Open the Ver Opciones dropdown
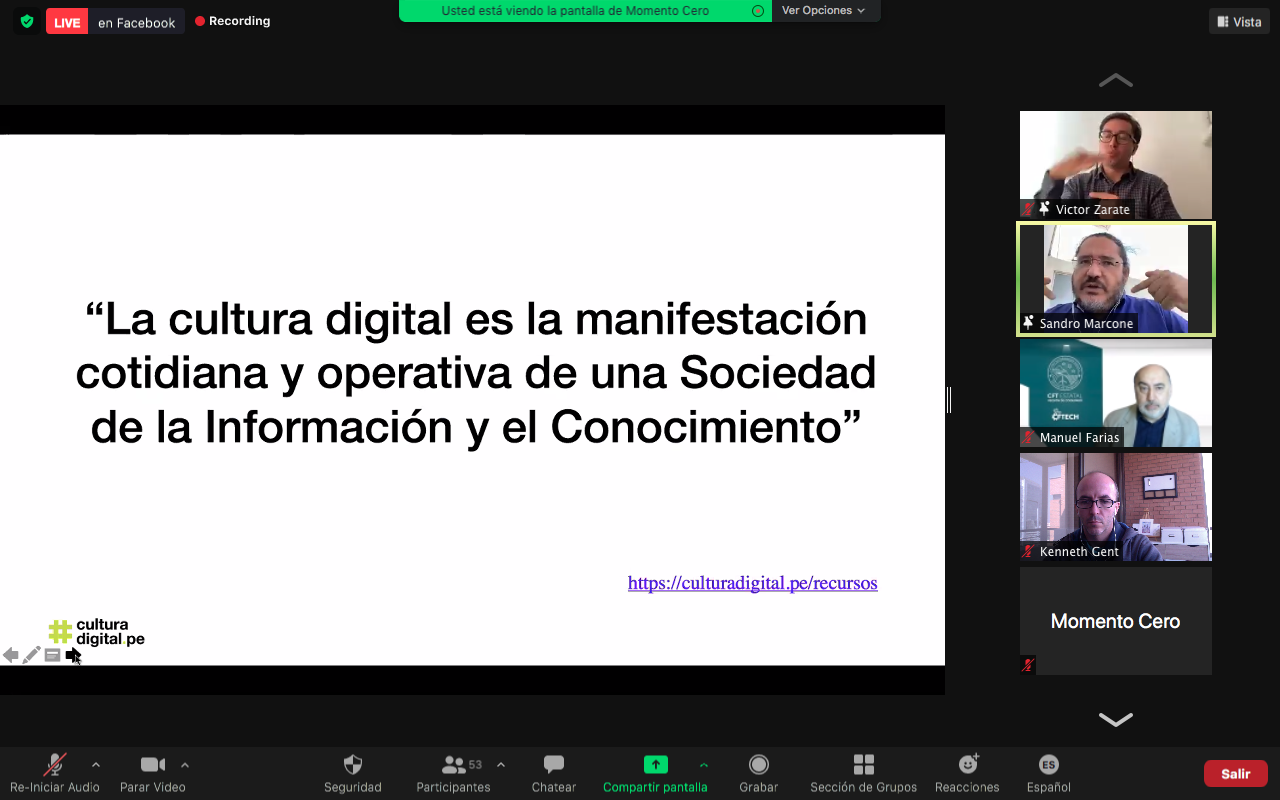Image resolution: width=1280 pixels, height=800 pixels. 823,11
